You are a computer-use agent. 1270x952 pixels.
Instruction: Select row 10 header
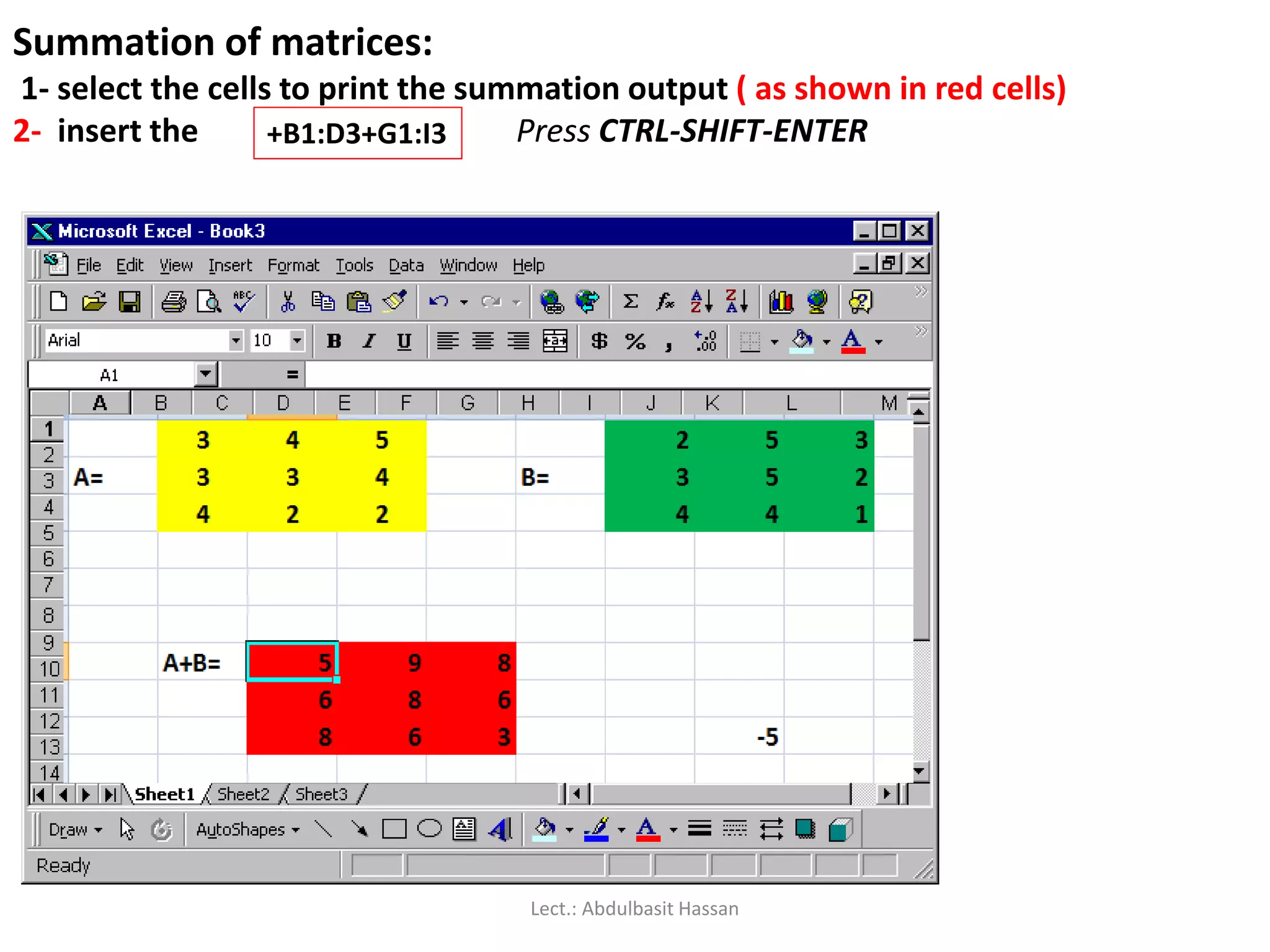tap(49, 669)
